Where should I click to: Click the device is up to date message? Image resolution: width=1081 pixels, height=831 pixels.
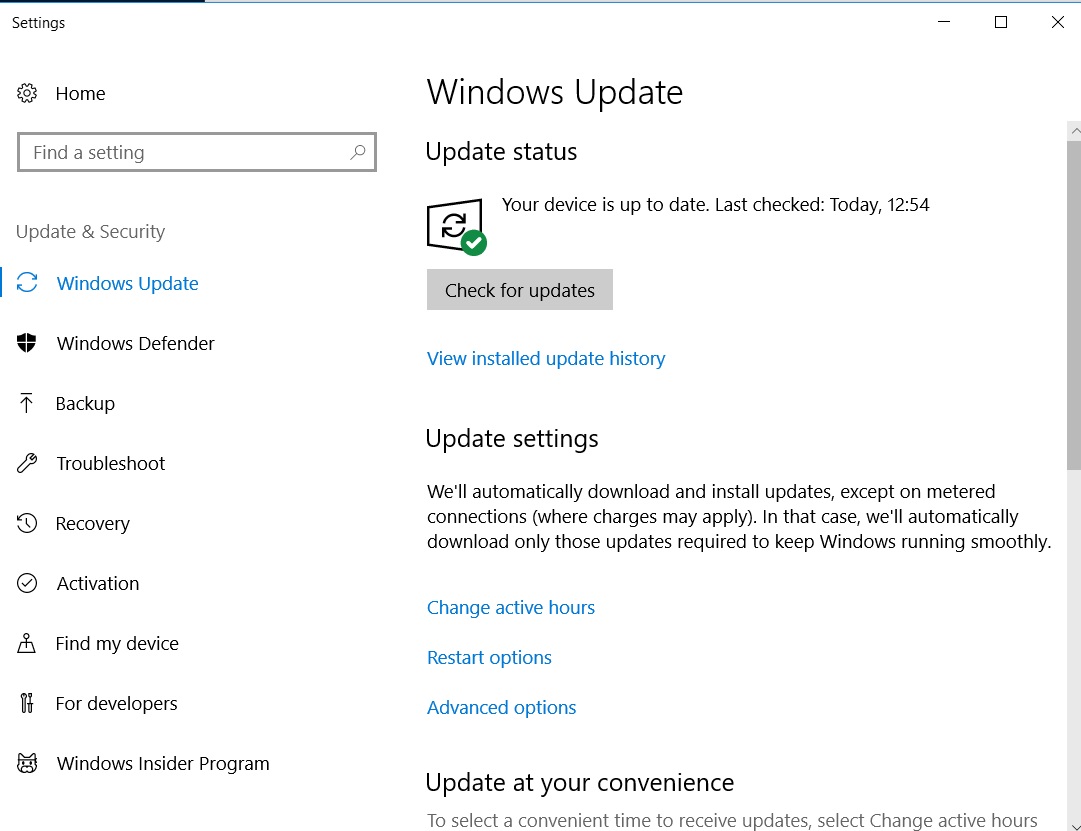(716, 205)
